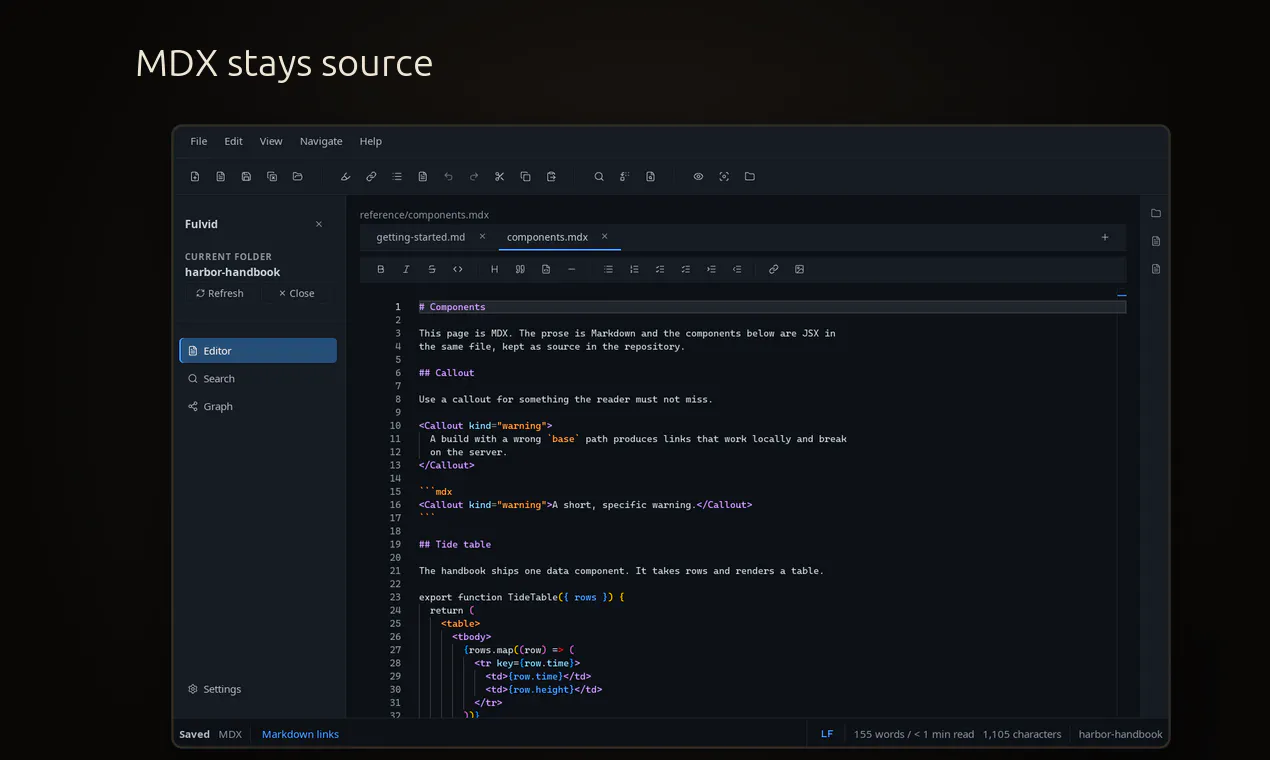The image size is (1270, 760).
Task: Click the '1,105 characters' status entry
Action: [1022, 734]
